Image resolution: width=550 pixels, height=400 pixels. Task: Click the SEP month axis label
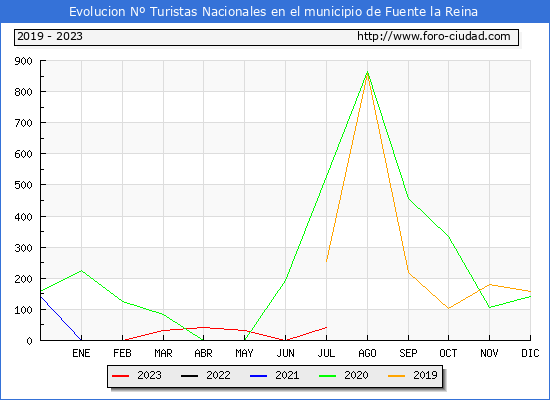tap(408, 353)
